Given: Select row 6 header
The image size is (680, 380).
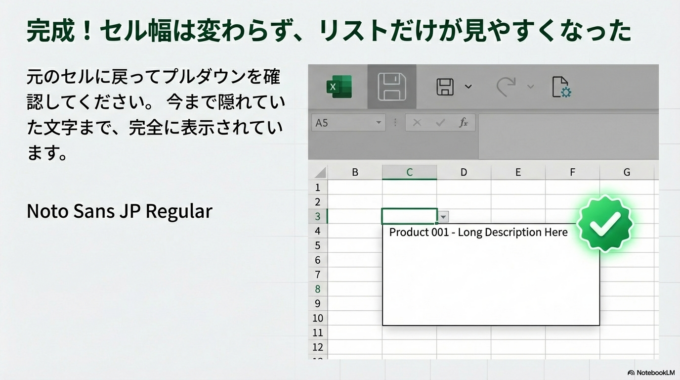Looking at the screenshot, I should tap(318, 260).
